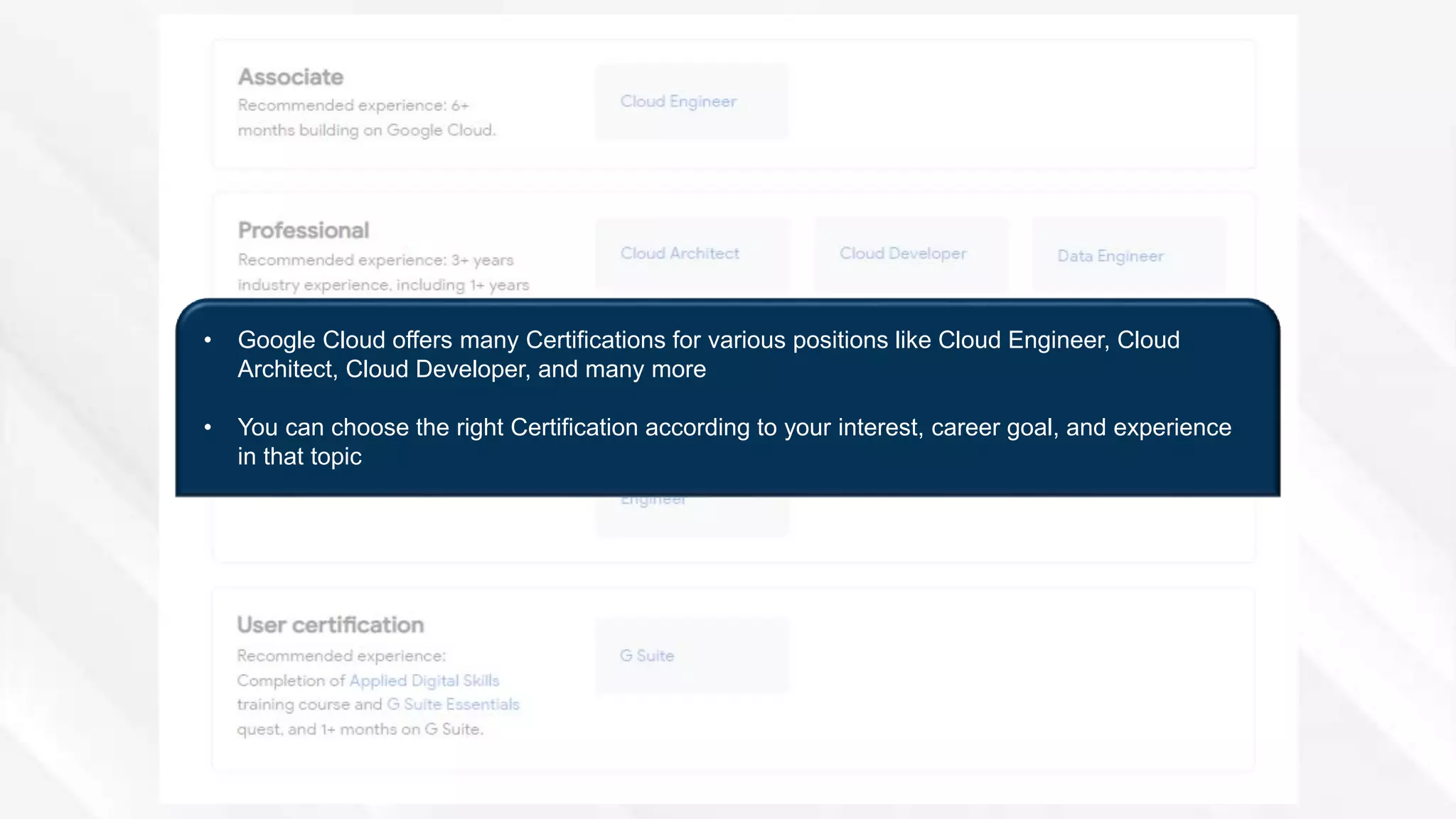Click the Professional heading
Image resolution: width=1456 pixels, height=819 pixels.
pos(304,230)
